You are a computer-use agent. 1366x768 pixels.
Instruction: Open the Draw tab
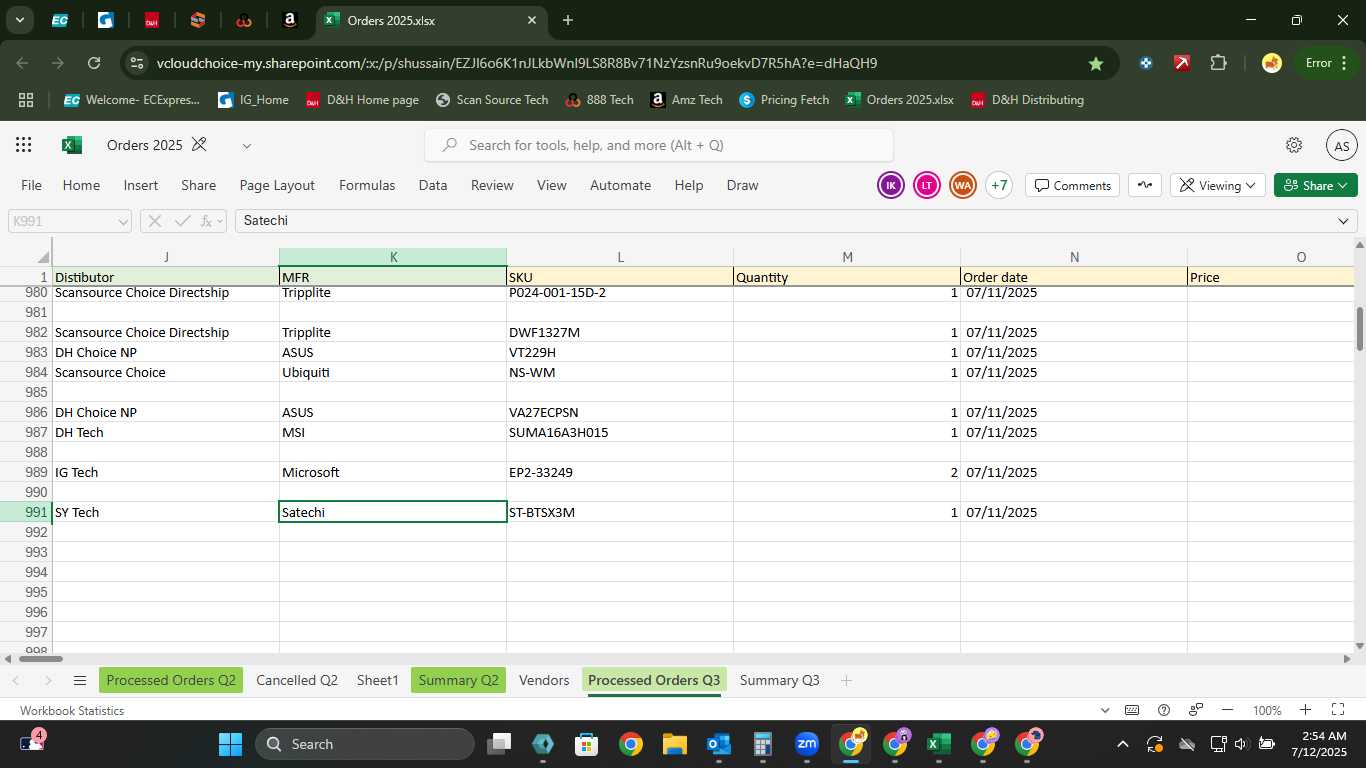(742, 185)
